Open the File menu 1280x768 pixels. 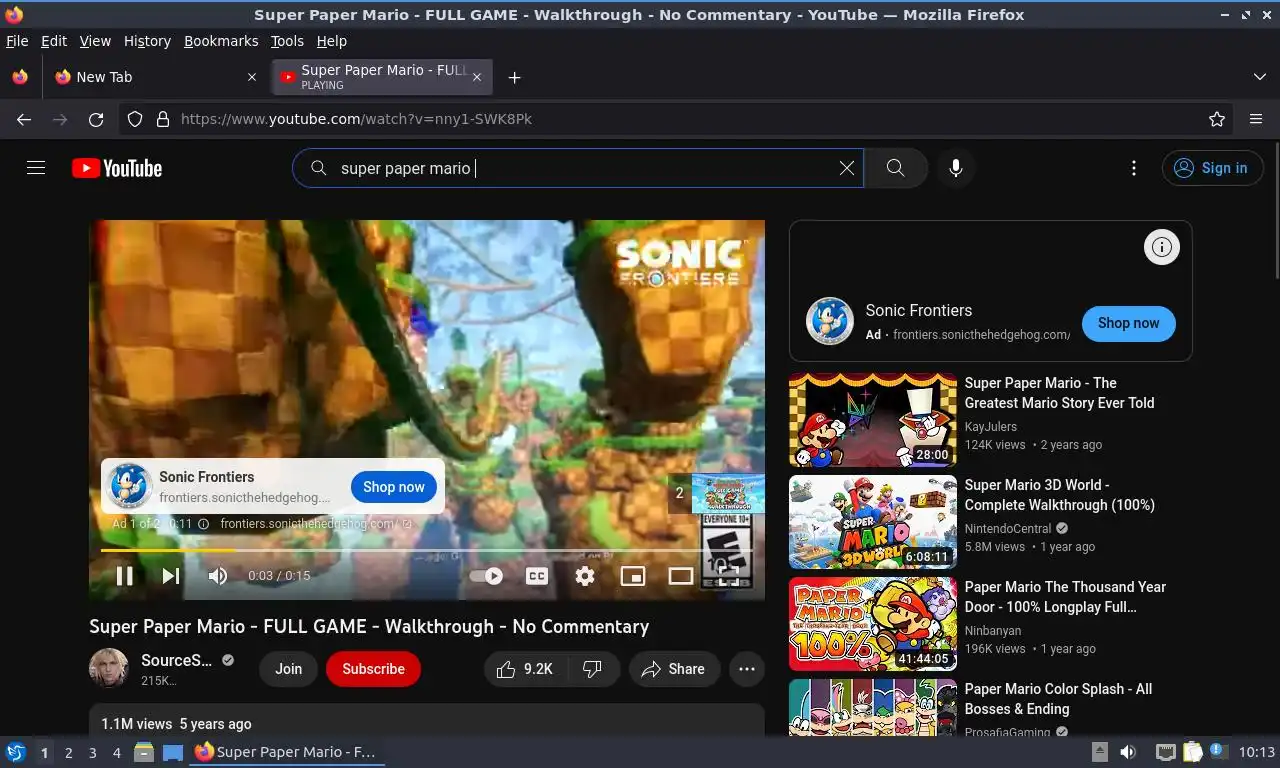coord(17,41)
